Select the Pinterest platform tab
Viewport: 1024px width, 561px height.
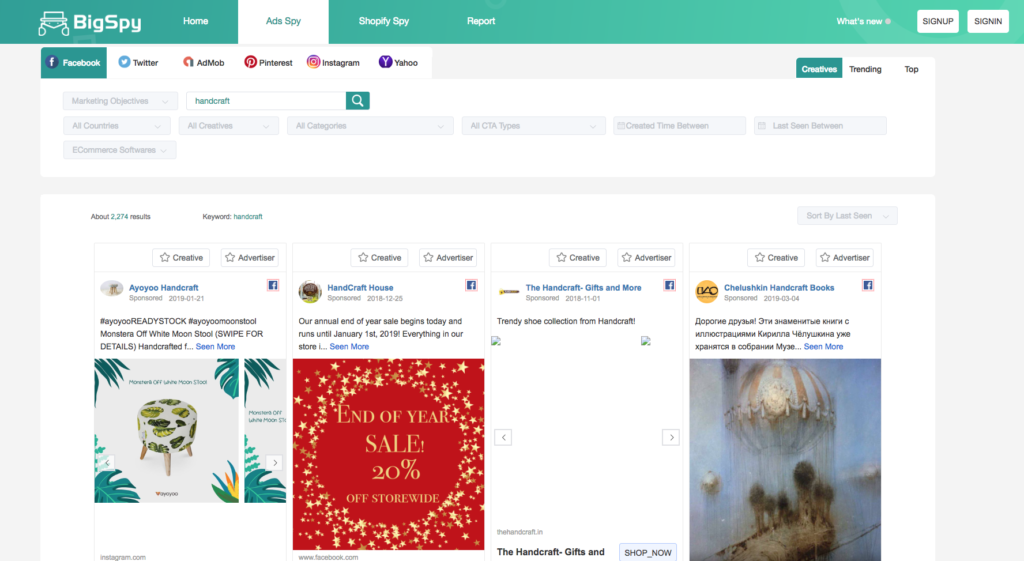[268, 63]
